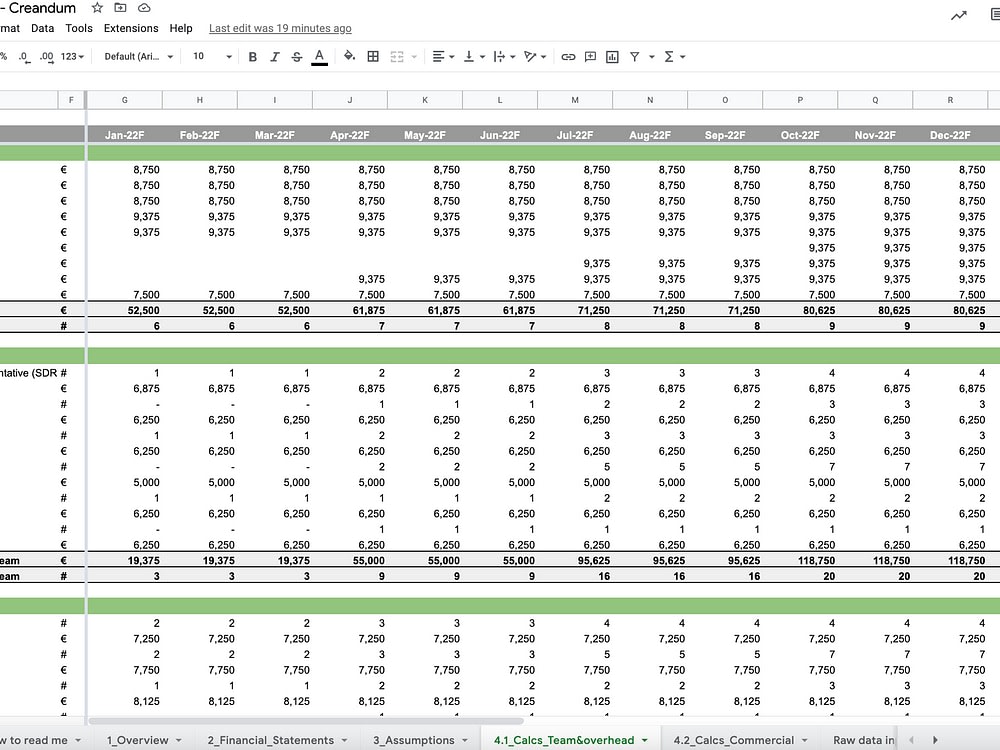The image size is (1000, 750).
Task: Apply strikethrough formatting
Action: tap(297, 57)
